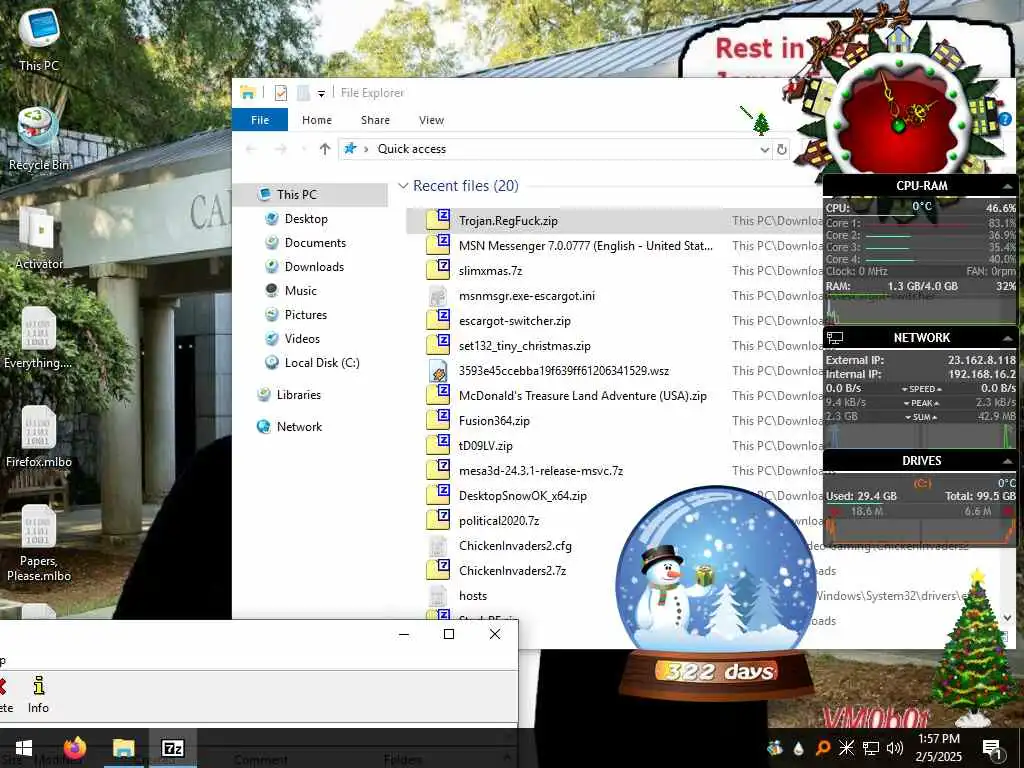1024x768 pixels.
Task: Open the Share ribbon tab
Action: coord(375,120)
